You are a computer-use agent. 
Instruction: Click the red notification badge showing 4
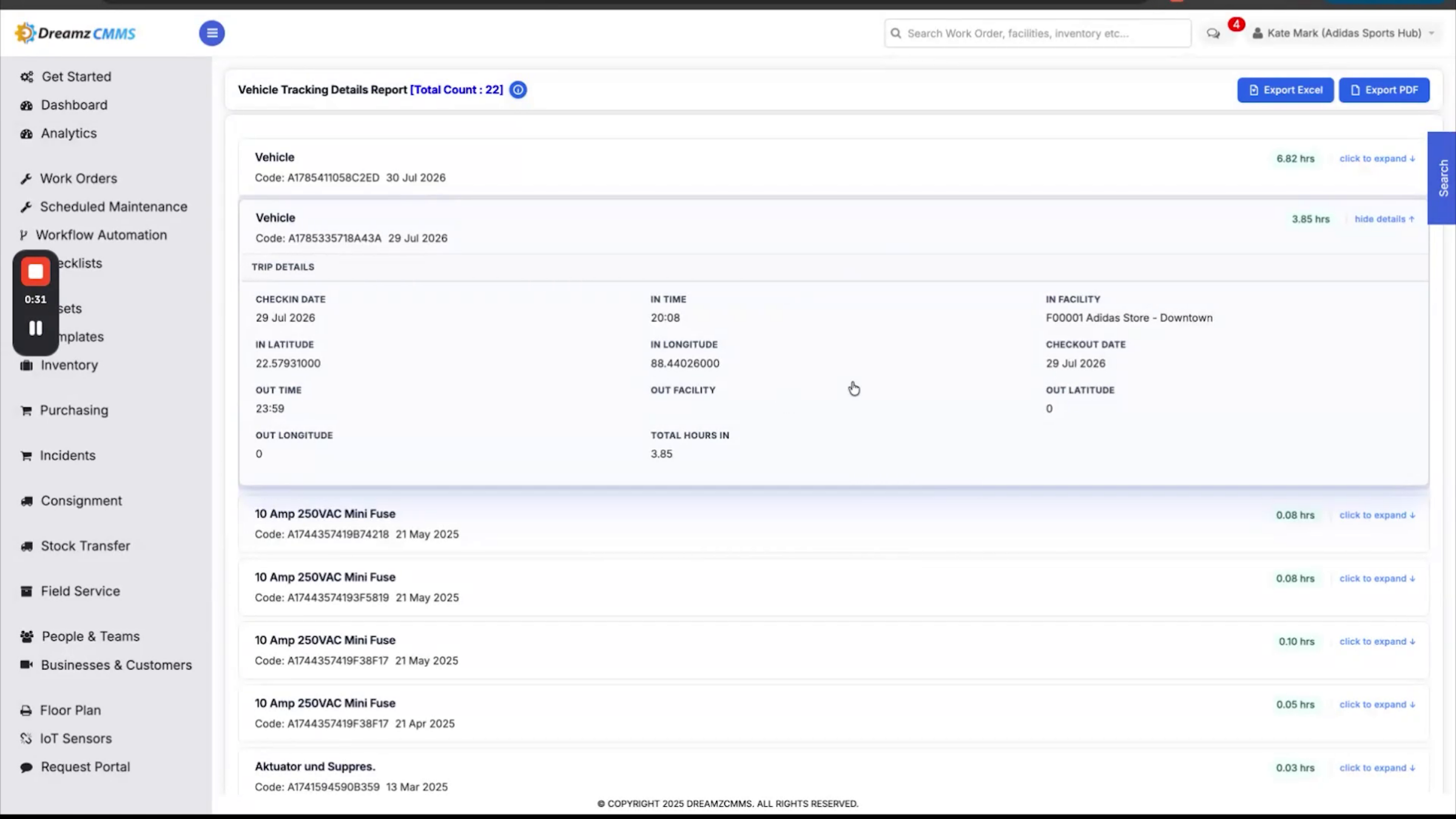(x=1236, y=24)
